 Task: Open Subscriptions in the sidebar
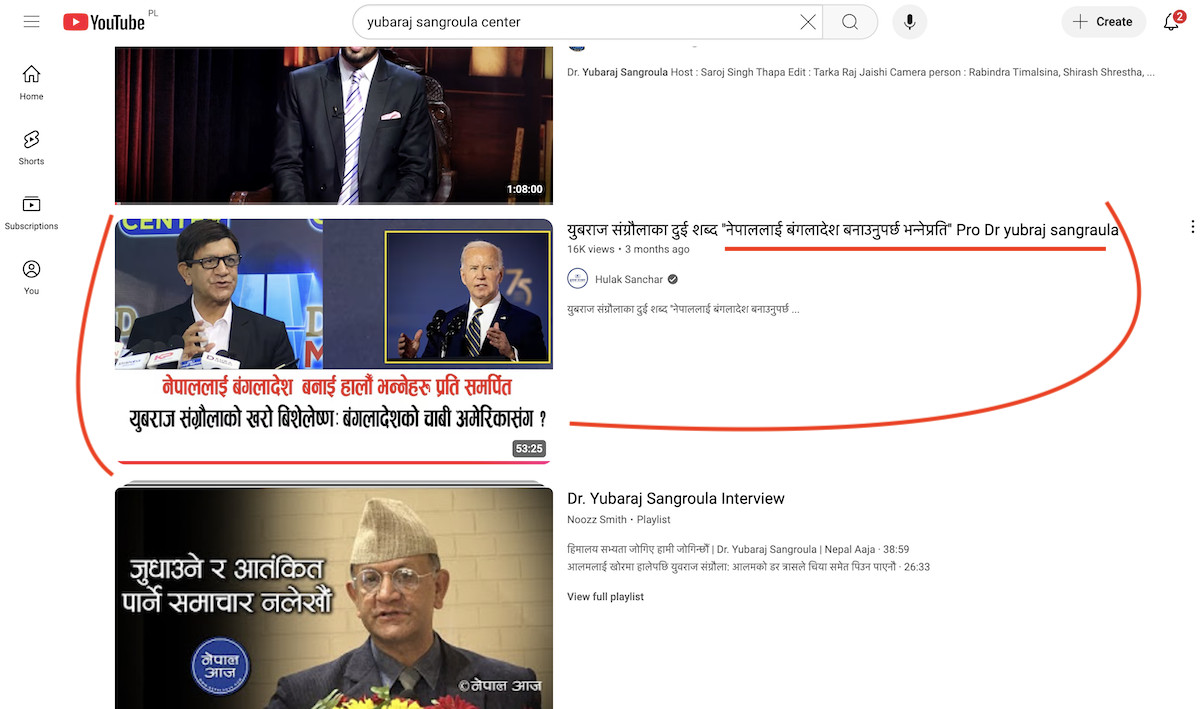coord(31,213)
